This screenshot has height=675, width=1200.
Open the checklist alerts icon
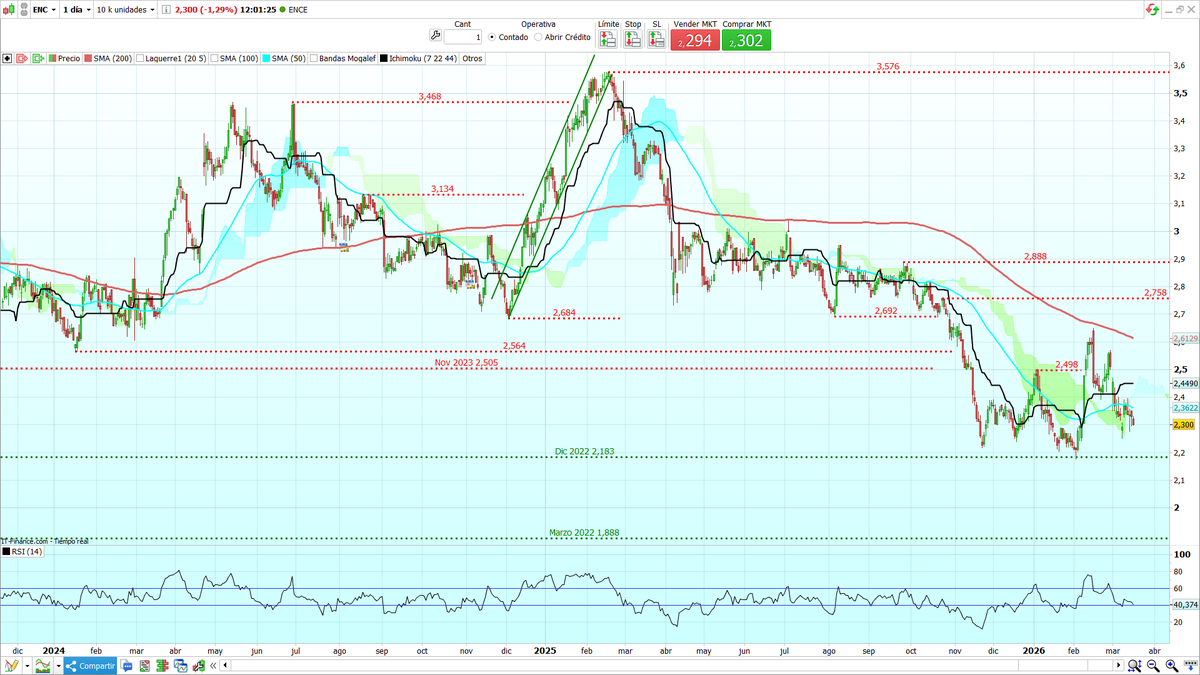click(144, 666)
